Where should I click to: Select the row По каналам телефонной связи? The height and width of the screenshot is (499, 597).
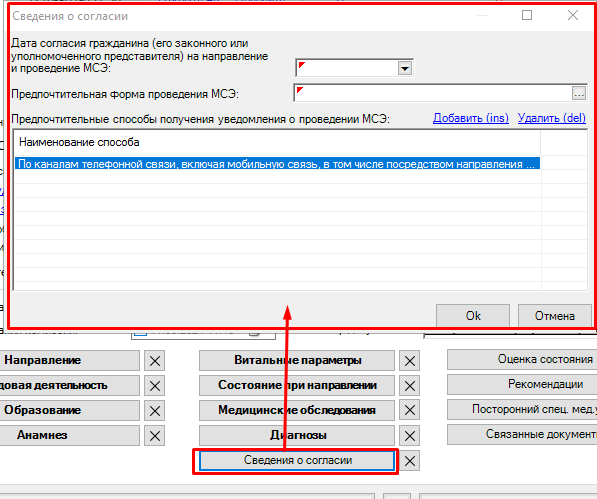pos(277,164)
